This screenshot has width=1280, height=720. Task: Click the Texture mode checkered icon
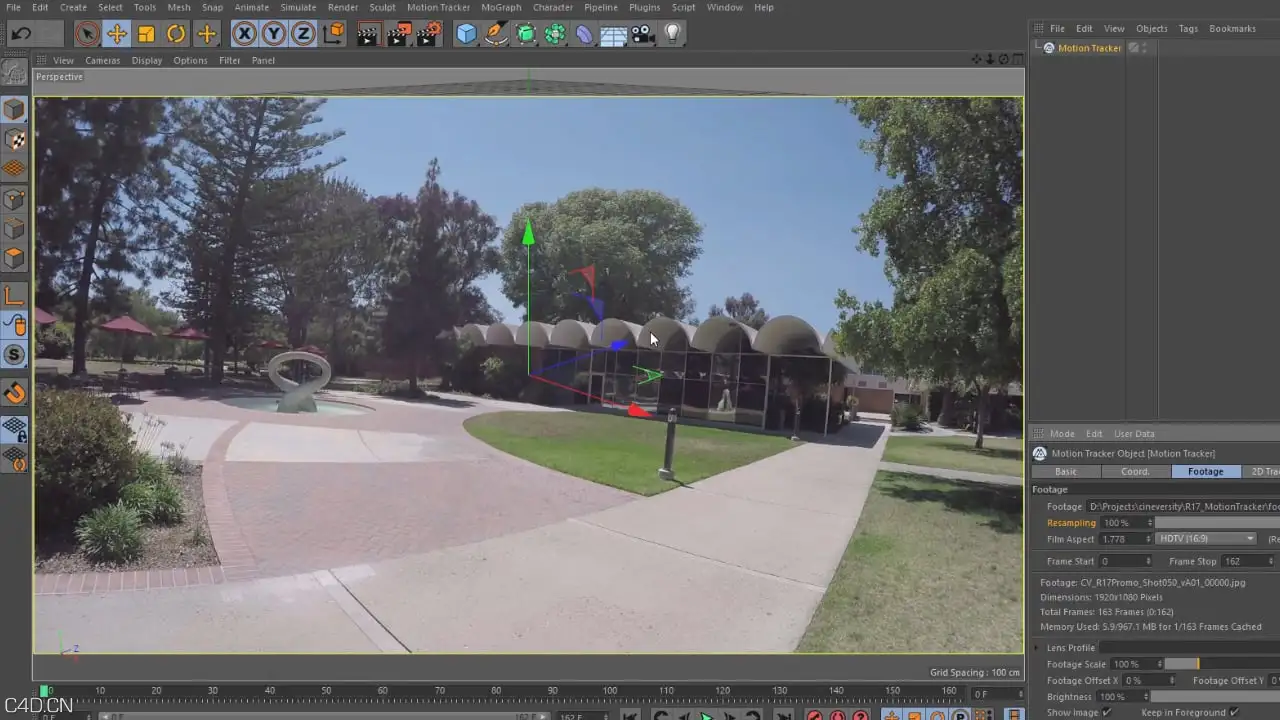(x=14, y=140)
